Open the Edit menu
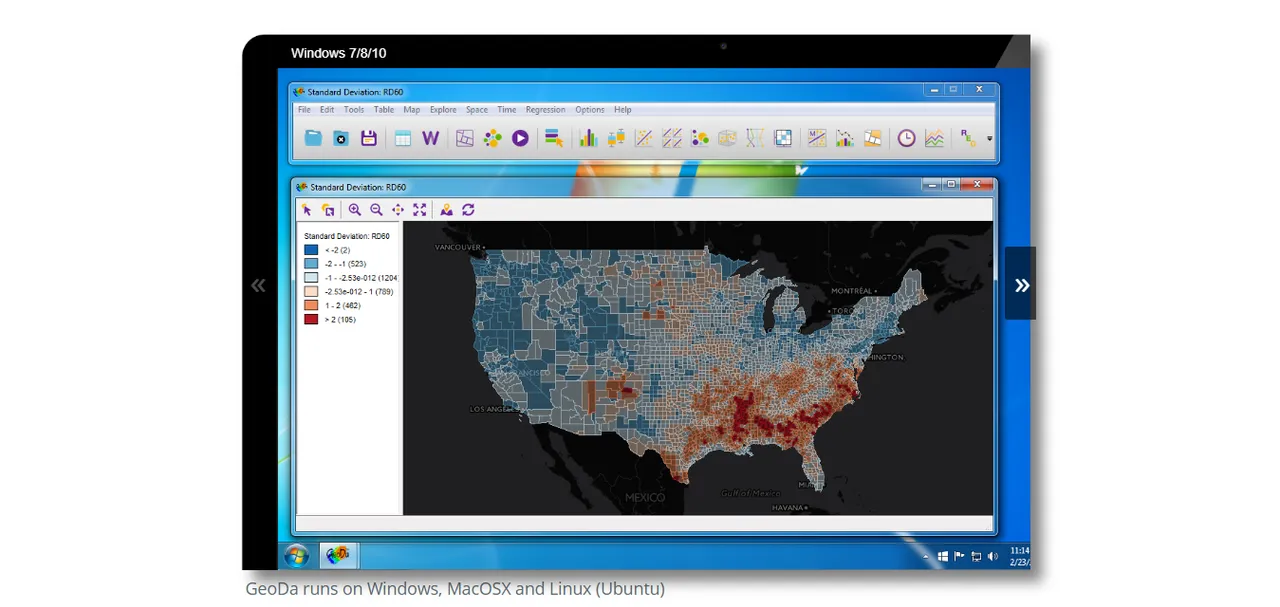 [327, 110]
